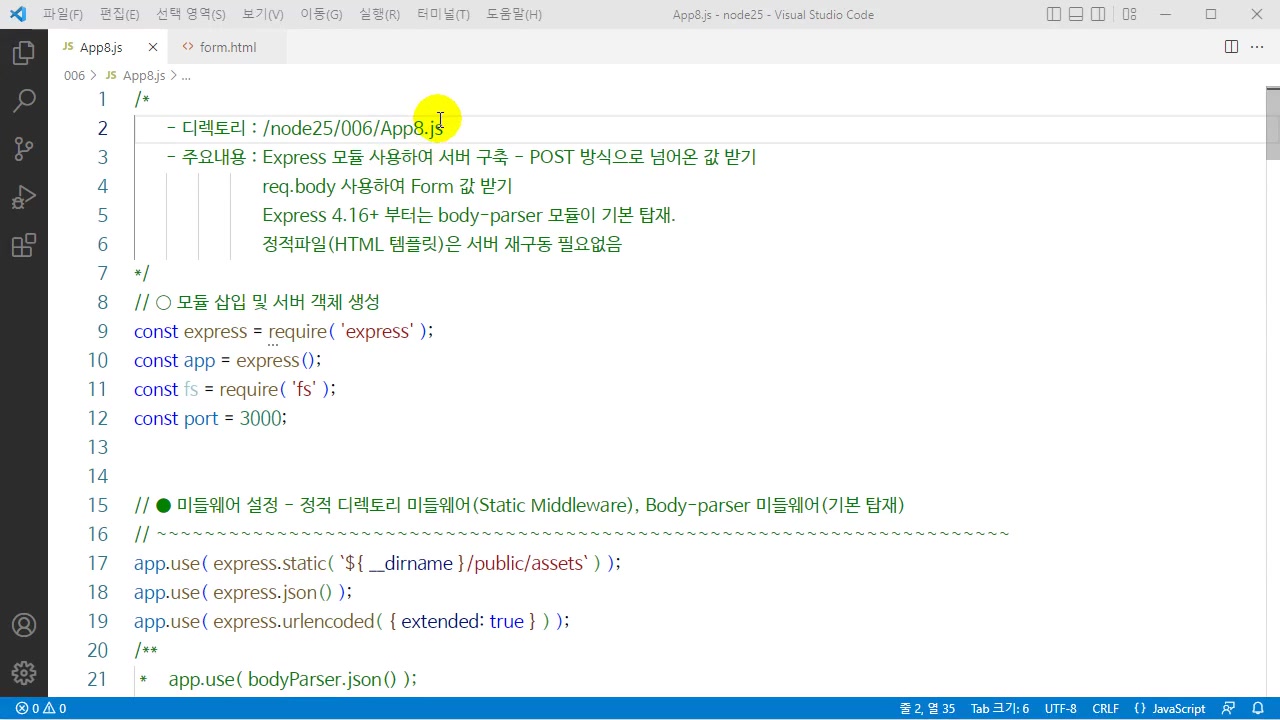Split the editor to the right

point(1231,47)
